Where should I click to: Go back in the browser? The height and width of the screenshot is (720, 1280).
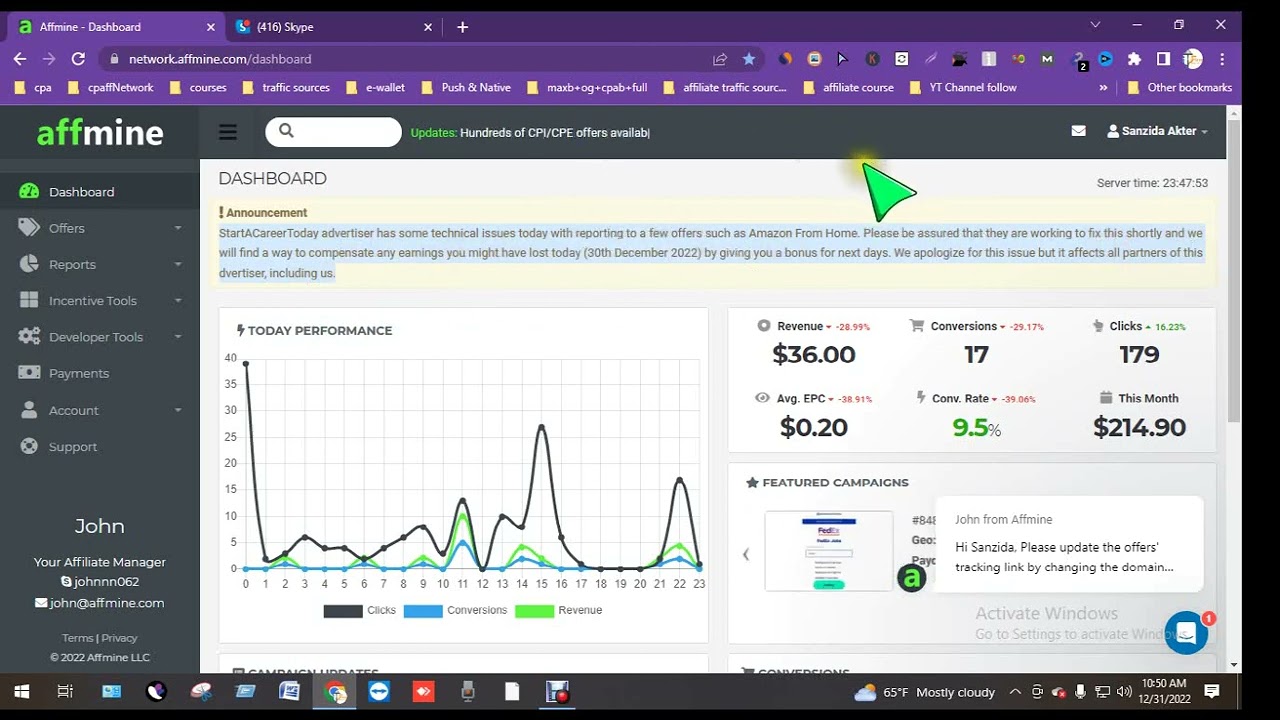coord(20,59)
